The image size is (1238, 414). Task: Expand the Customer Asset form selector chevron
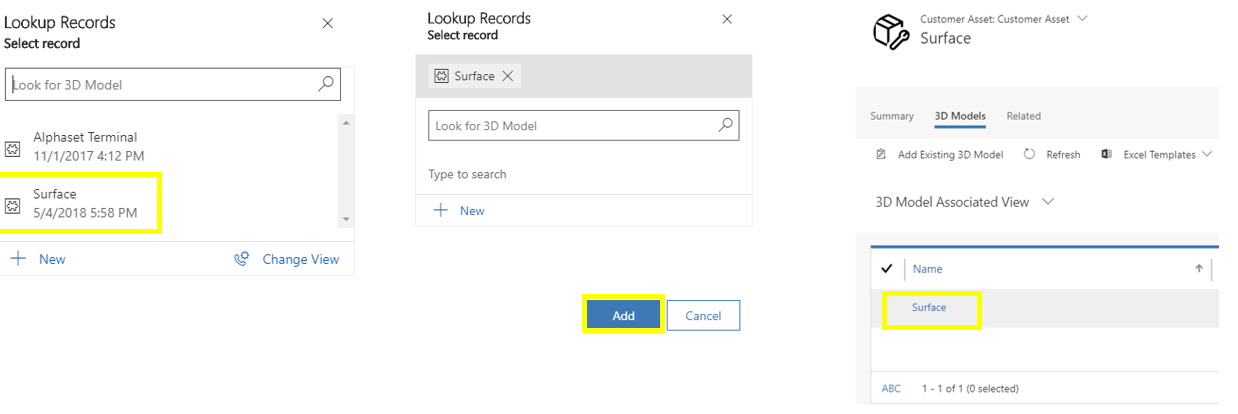pos(1082,18)
